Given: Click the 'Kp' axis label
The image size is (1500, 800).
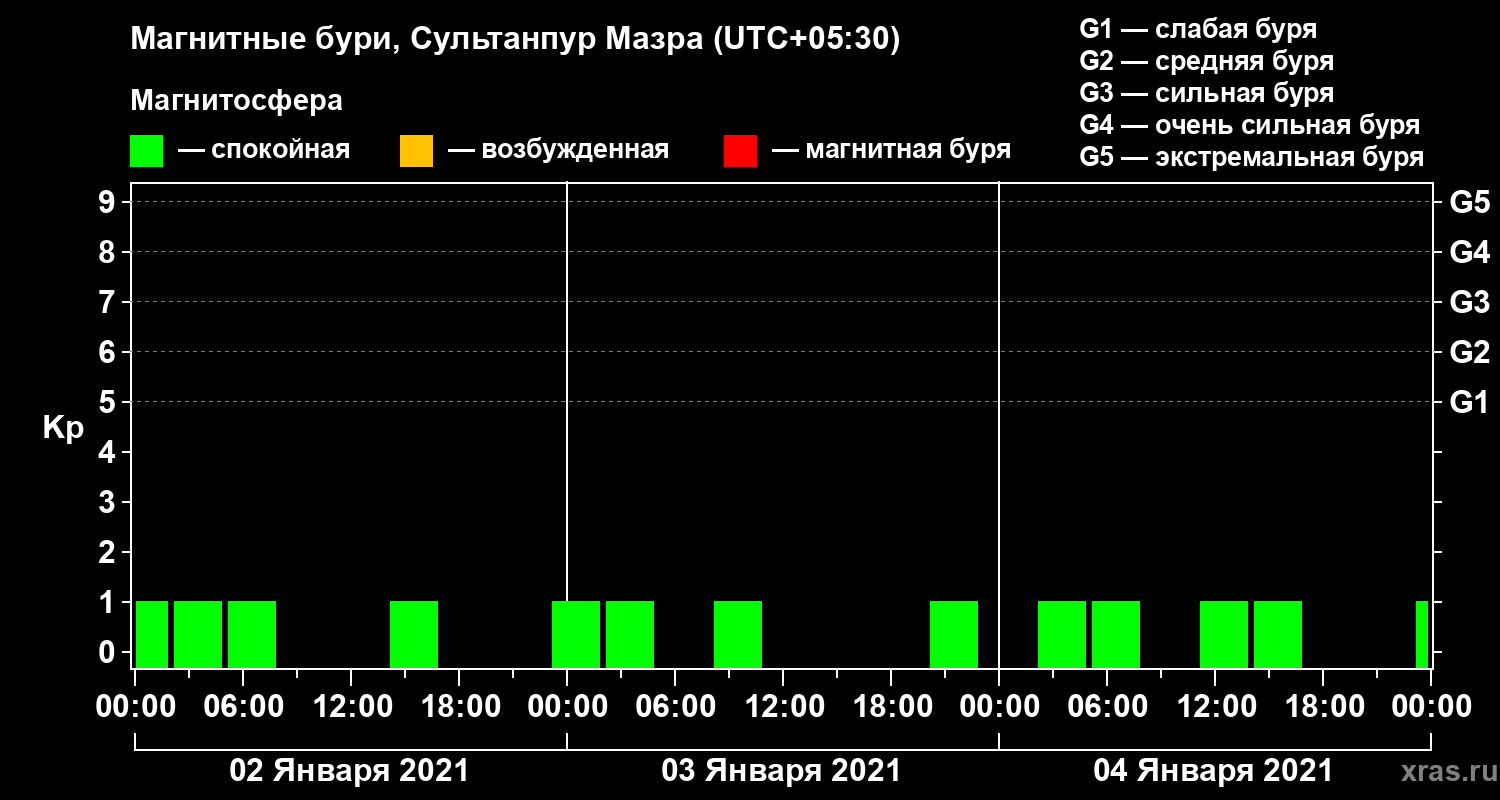Looking at the screenshot, I should point(63,428).
